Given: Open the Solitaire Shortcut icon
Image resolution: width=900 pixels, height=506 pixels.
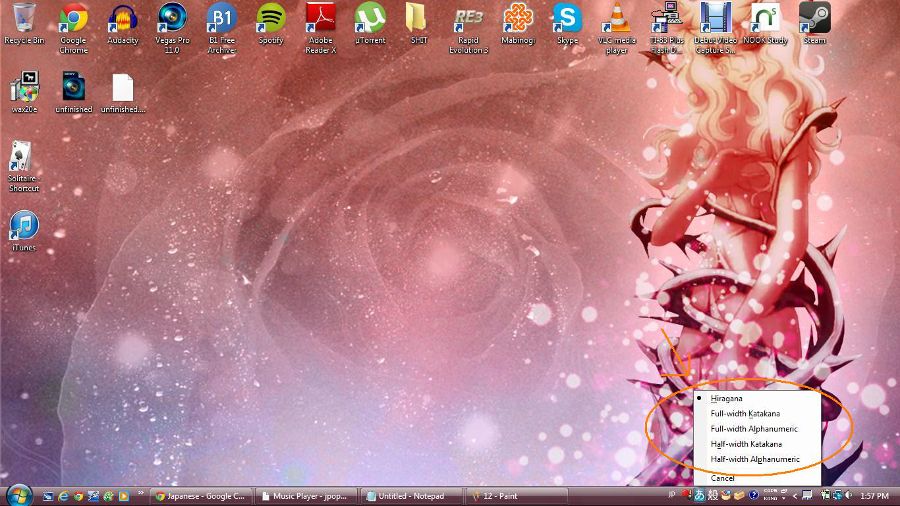Looking at the screenshot, I should [x=23, y=158].
